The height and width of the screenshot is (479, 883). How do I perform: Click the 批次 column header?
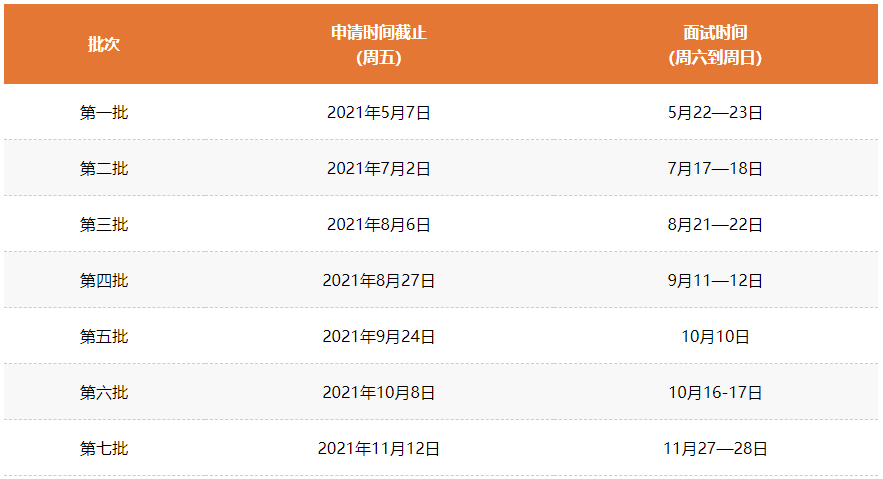(104, 45)
